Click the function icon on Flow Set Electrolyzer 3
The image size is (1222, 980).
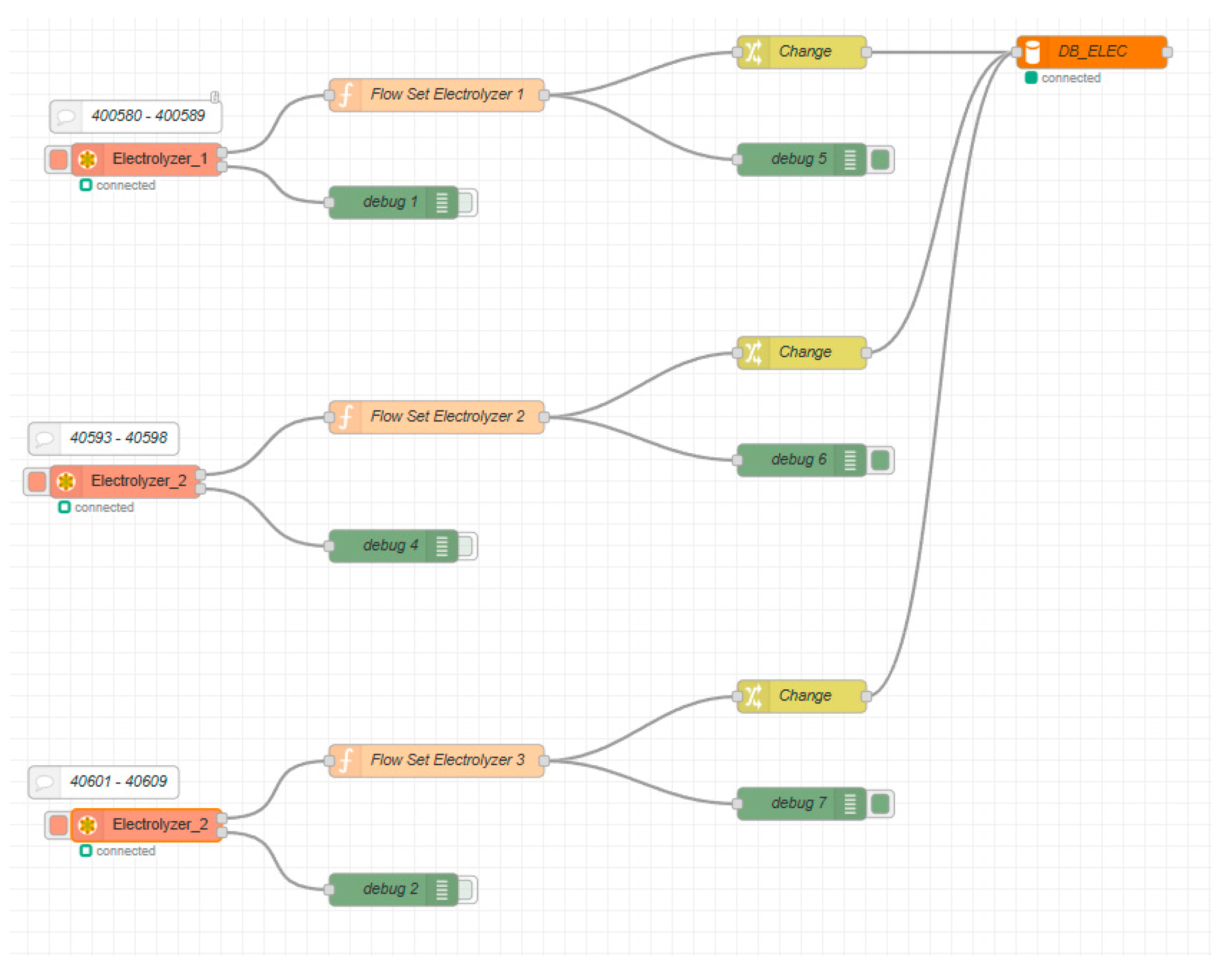click(x=346, y=761)
